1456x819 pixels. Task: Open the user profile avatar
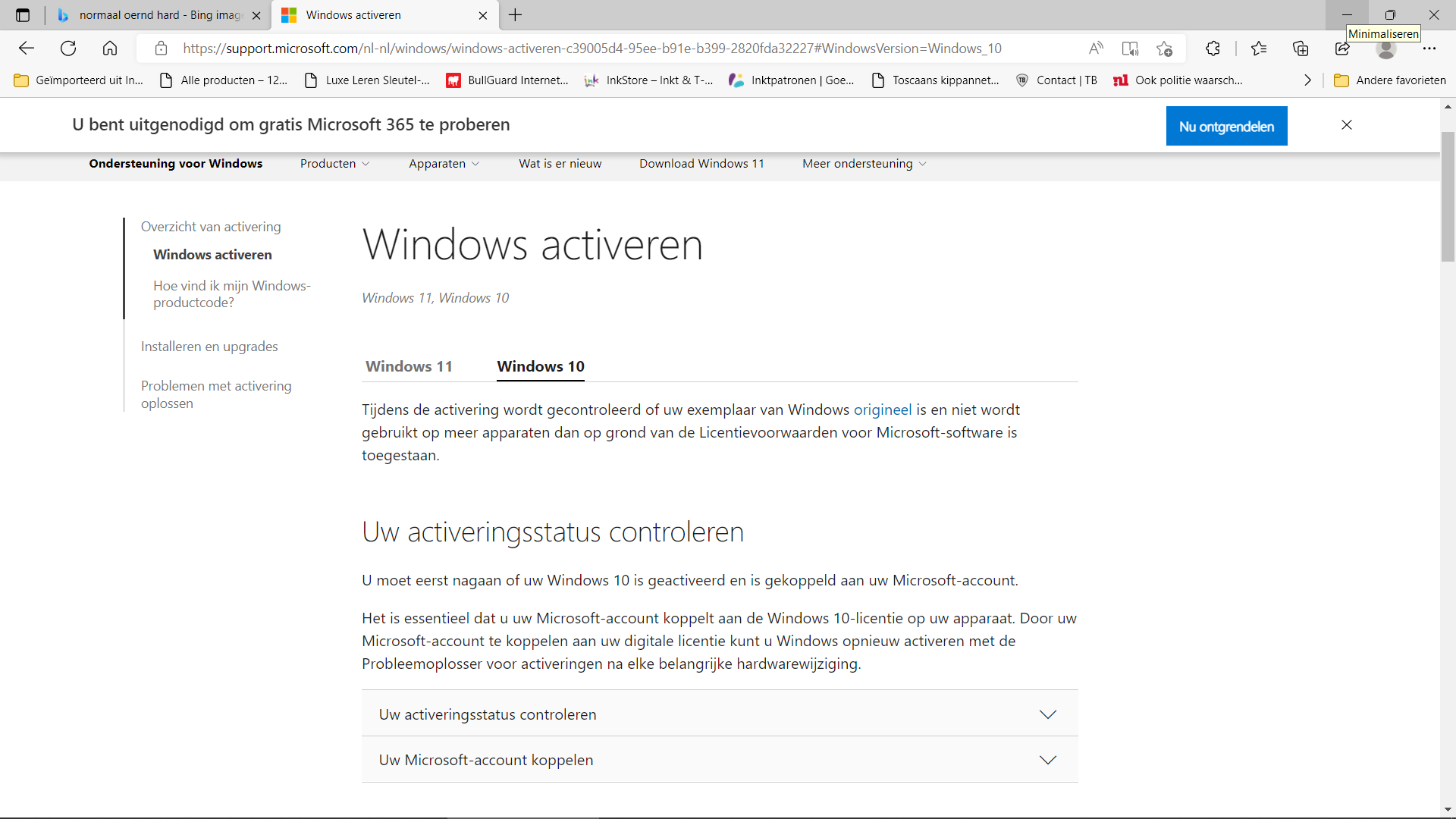point(1386,49)
